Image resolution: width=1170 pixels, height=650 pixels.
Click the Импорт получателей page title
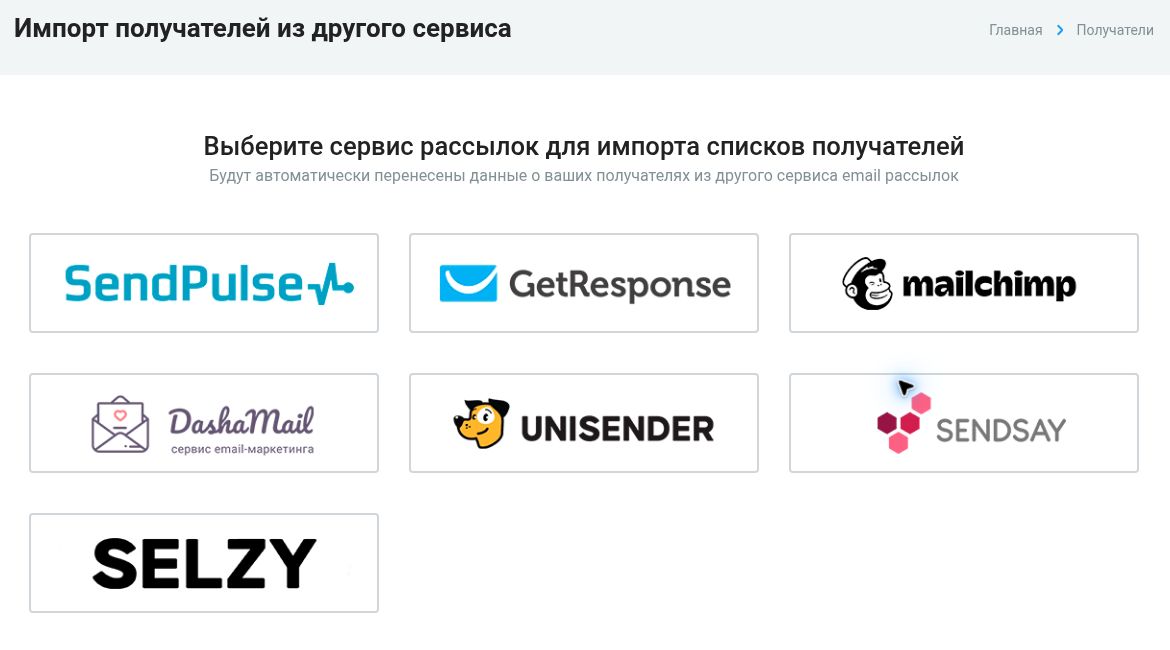tap(263, 29)
